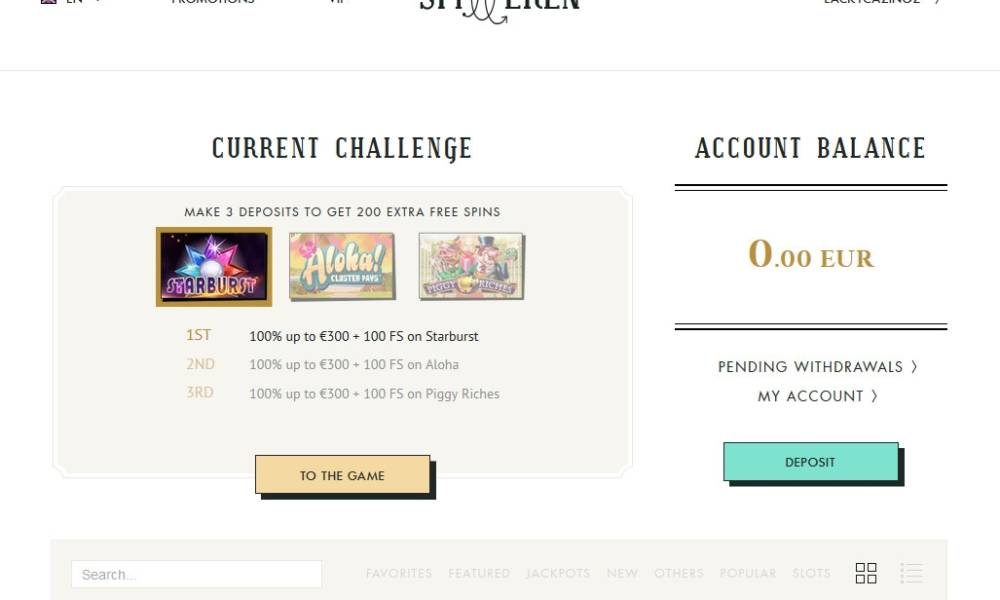Select the Piggy Riches thumbnail
The image size is (1000, 600).
click(x=471, y=266)
